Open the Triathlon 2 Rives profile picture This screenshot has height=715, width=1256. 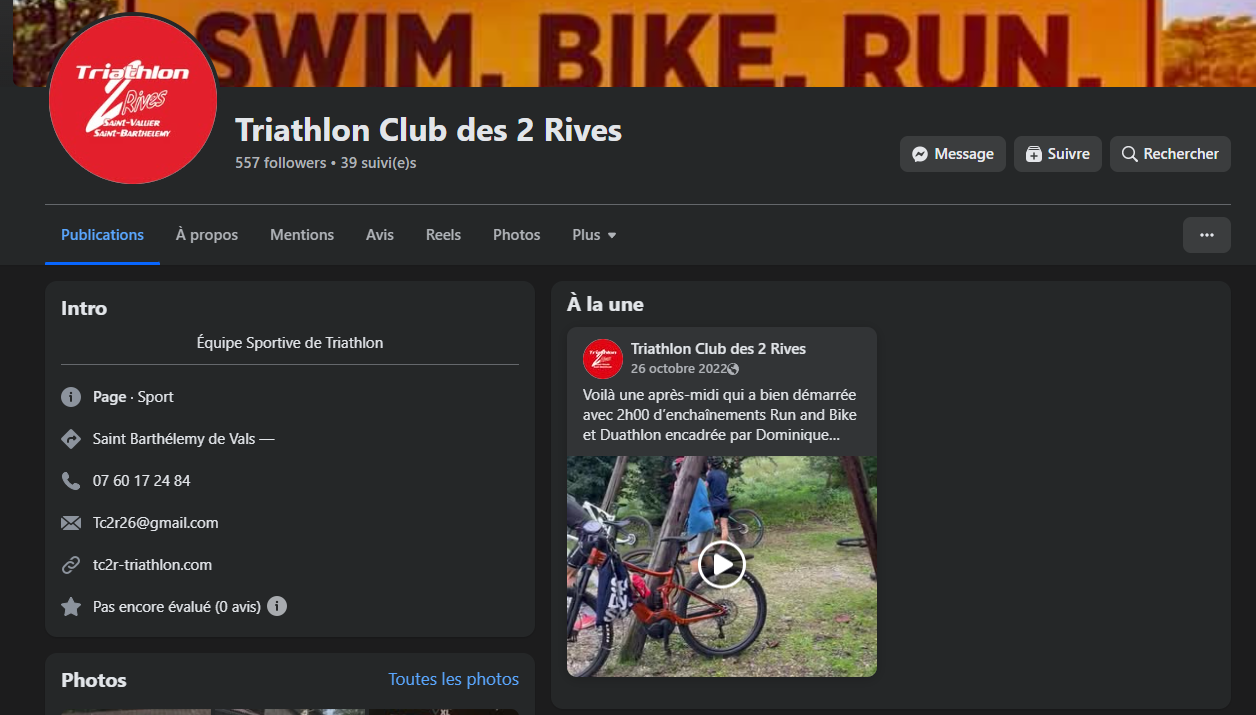coord(133,100)
